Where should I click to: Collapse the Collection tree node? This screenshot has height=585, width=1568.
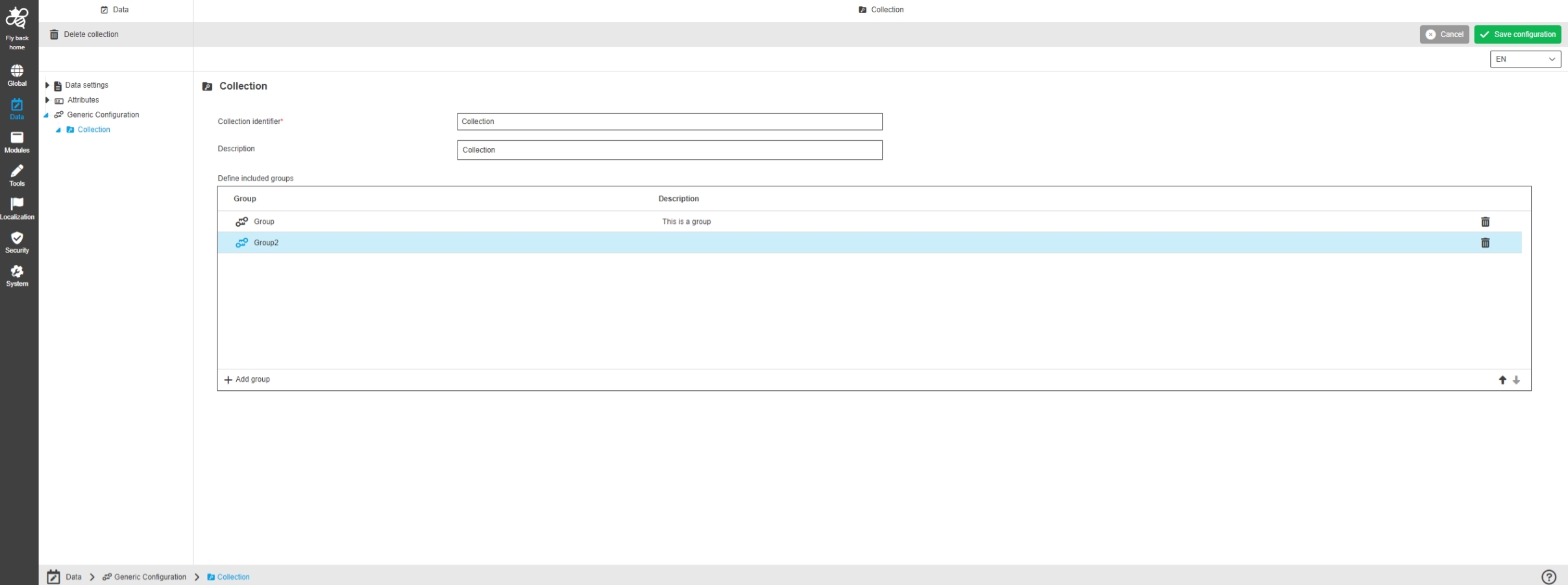coord(58,130)
